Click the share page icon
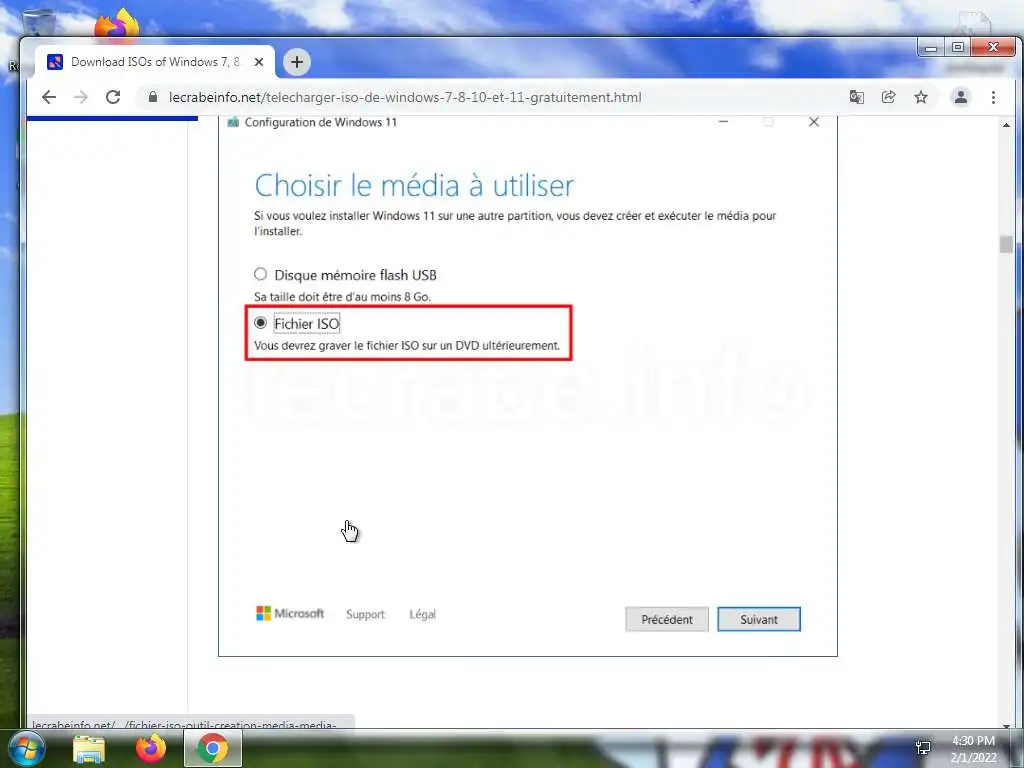The width and height of the screenshot is (1024, 768). coord(888,97)
